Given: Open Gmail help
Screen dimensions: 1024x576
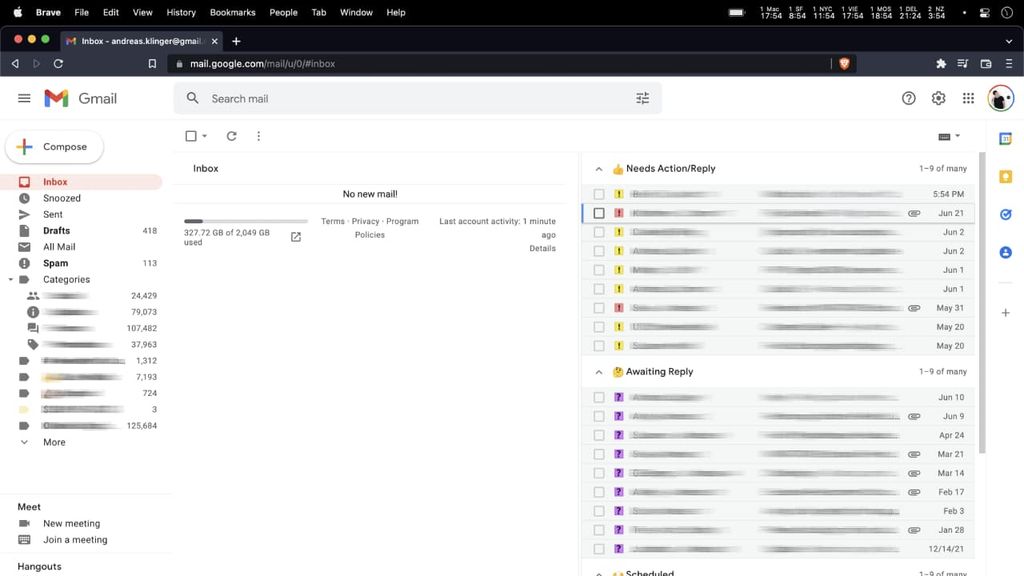Looking at the screenshot, I should 908,98.
